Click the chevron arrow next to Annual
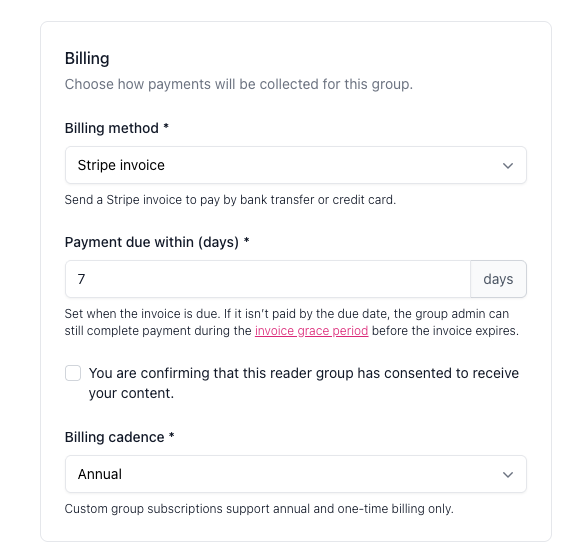577x553 pixels. (508, 475)
